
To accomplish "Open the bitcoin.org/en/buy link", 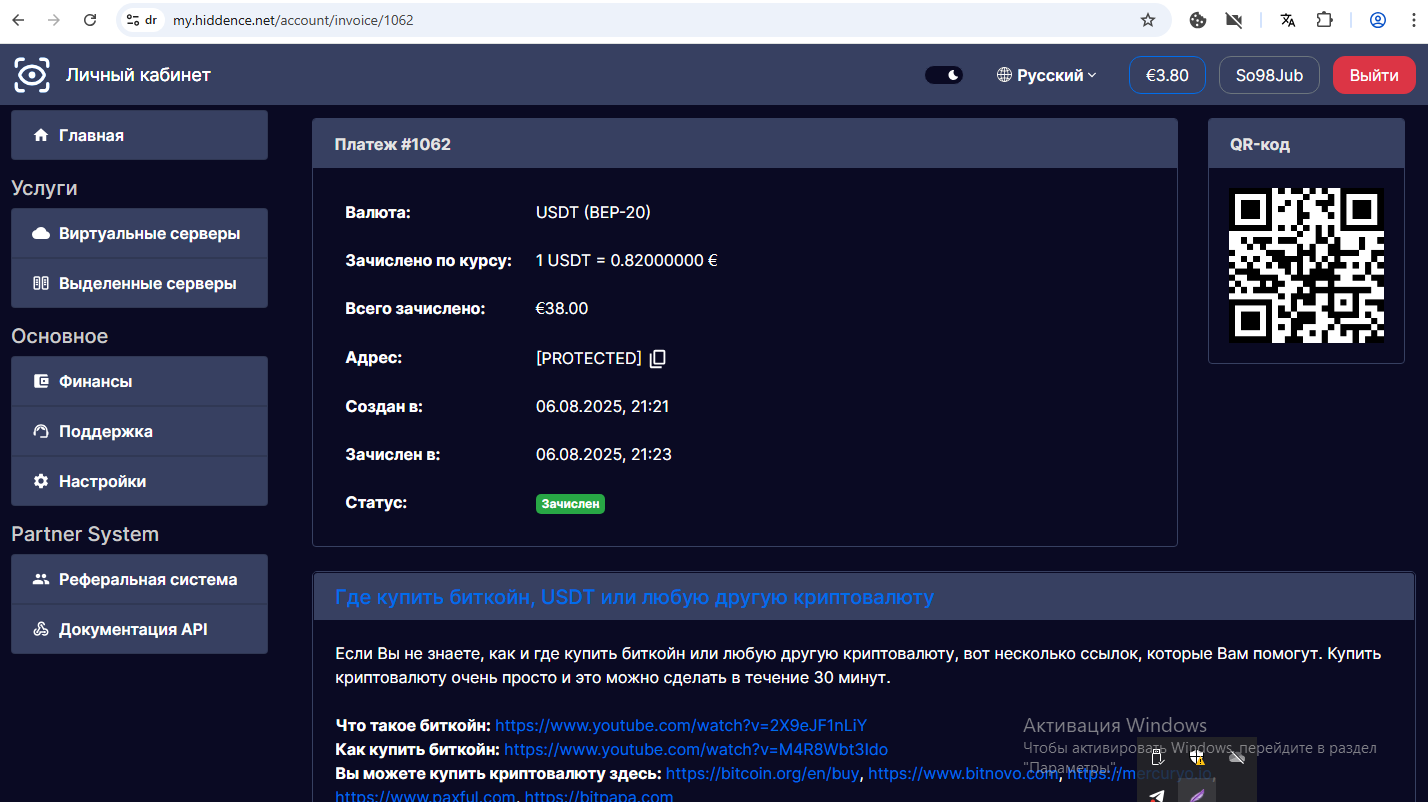I will (x=765, y=773).
